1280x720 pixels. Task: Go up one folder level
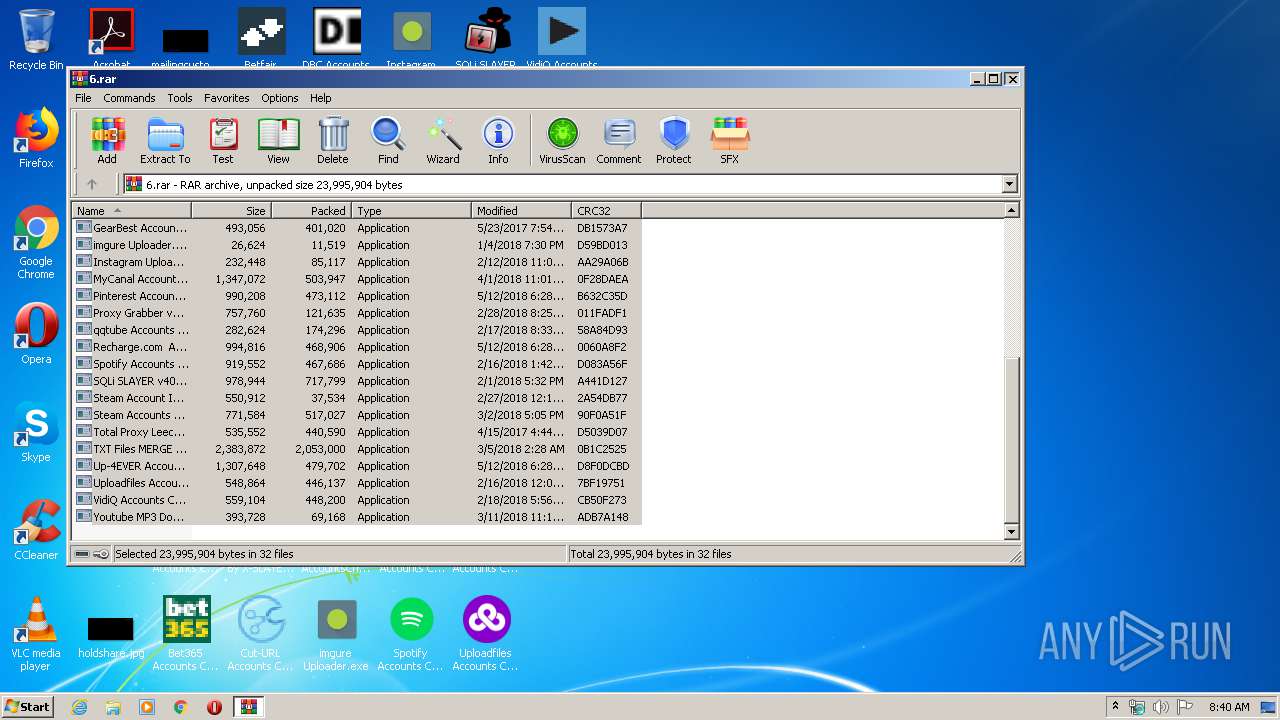click(92, 184)
